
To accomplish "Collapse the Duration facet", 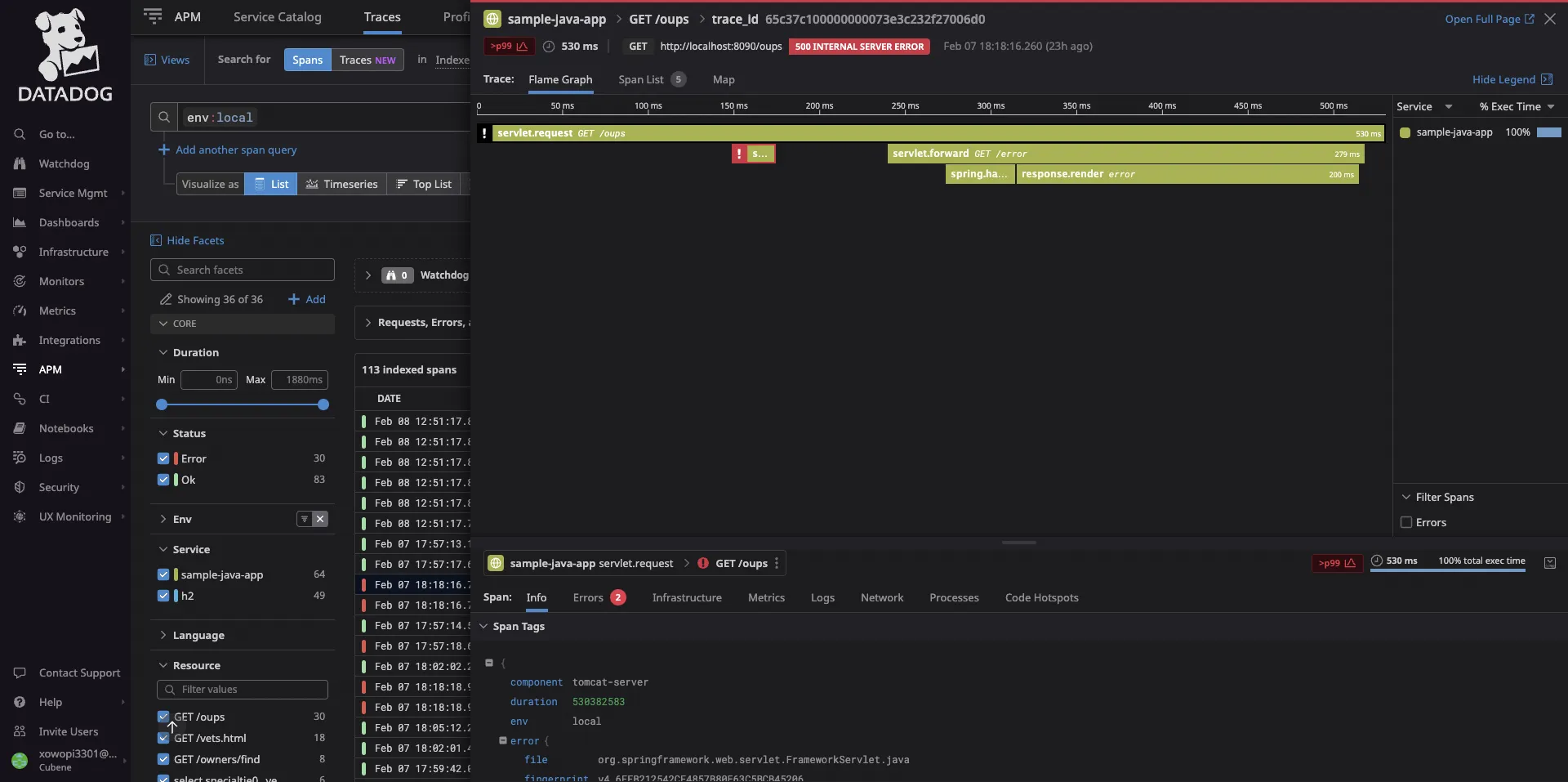I will pos(163,352).
